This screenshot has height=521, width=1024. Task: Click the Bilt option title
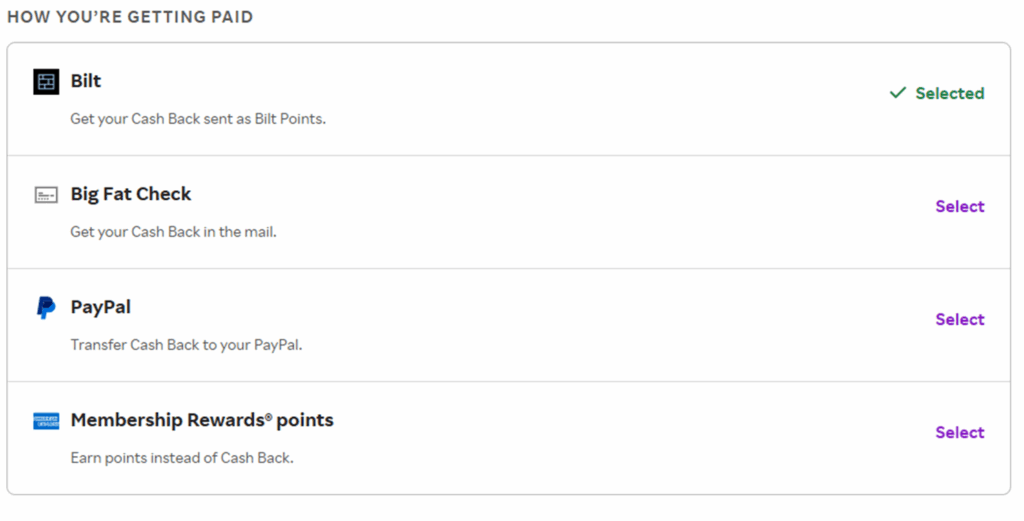tap(86, 81)
